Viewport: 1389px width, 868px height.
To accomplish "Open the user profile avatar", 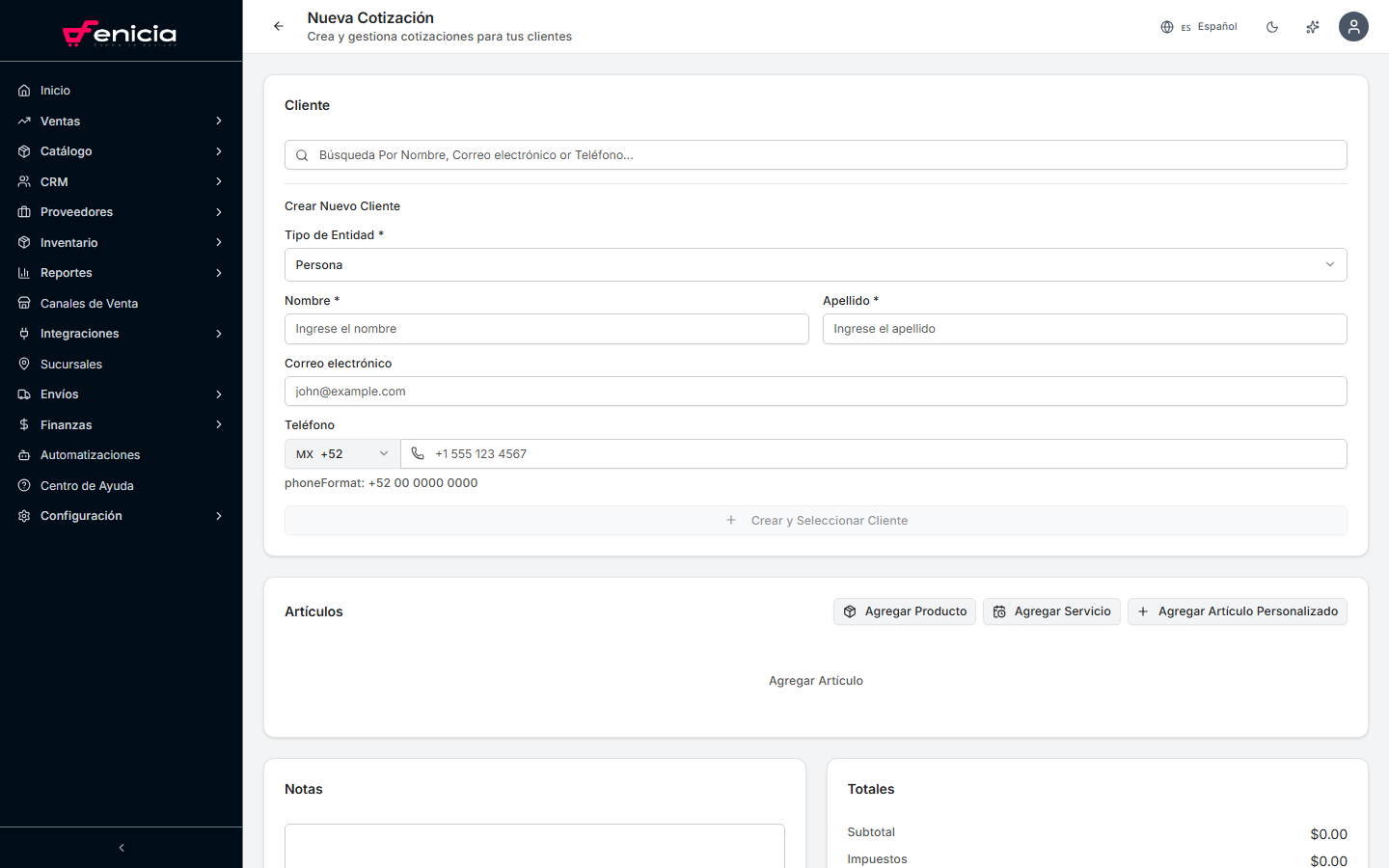I will [x=1353, y=27].
